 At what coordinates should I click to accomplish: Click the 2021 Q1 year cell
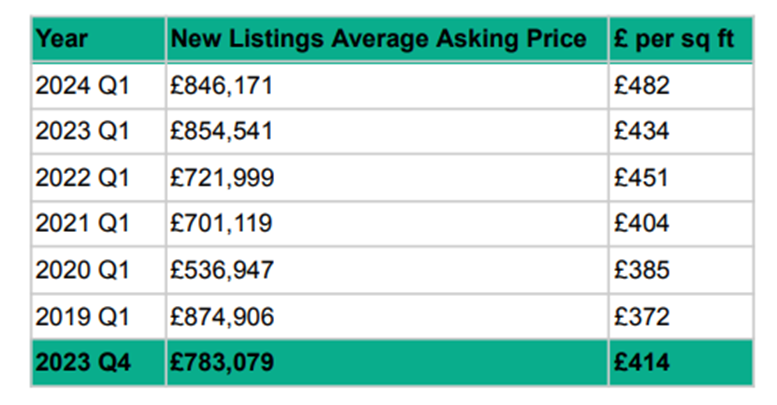[x=82, y=224]
